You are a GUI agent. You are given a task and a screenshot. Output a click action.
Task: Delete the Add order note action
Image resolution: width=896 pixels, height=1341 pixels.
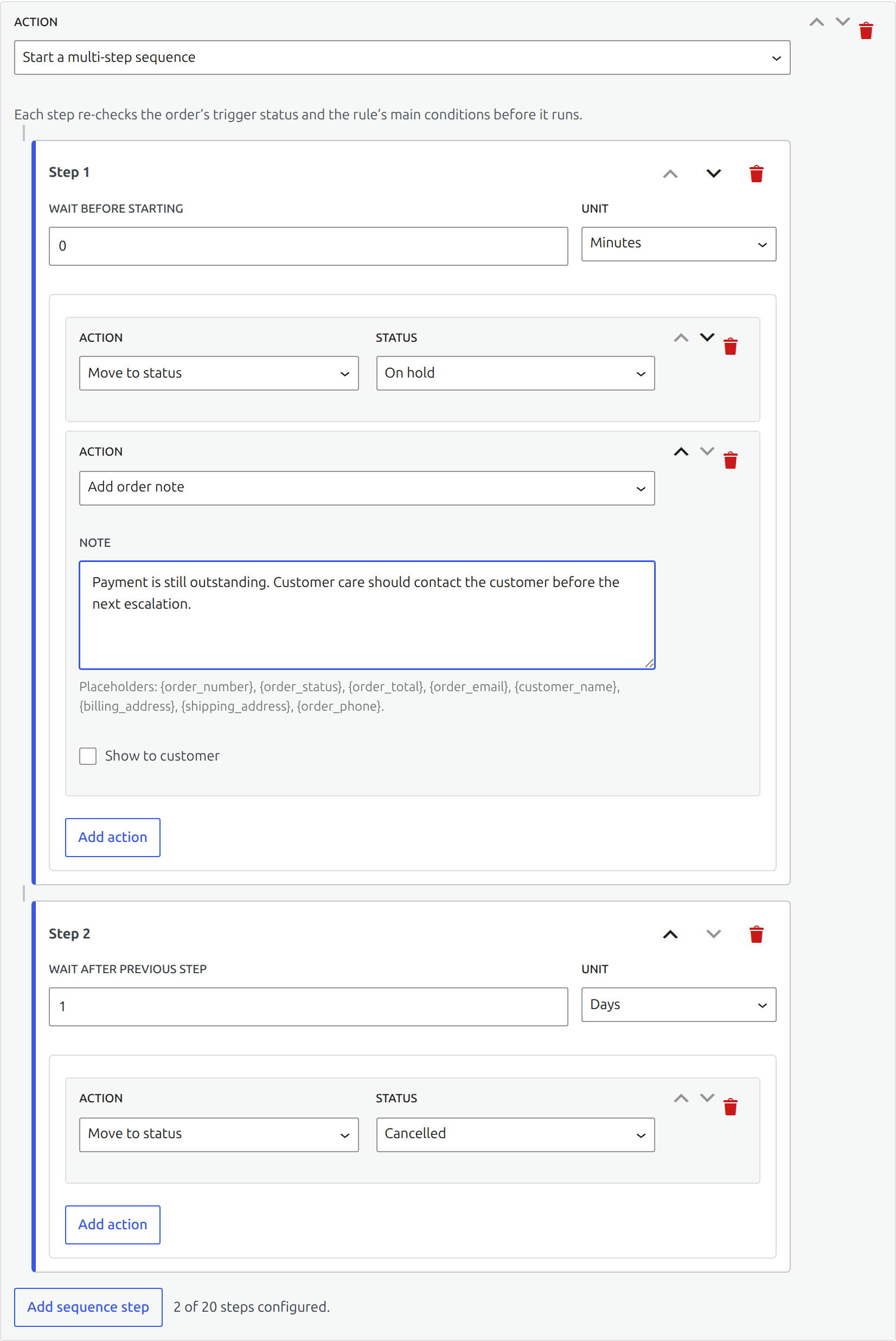click(730, 460)
